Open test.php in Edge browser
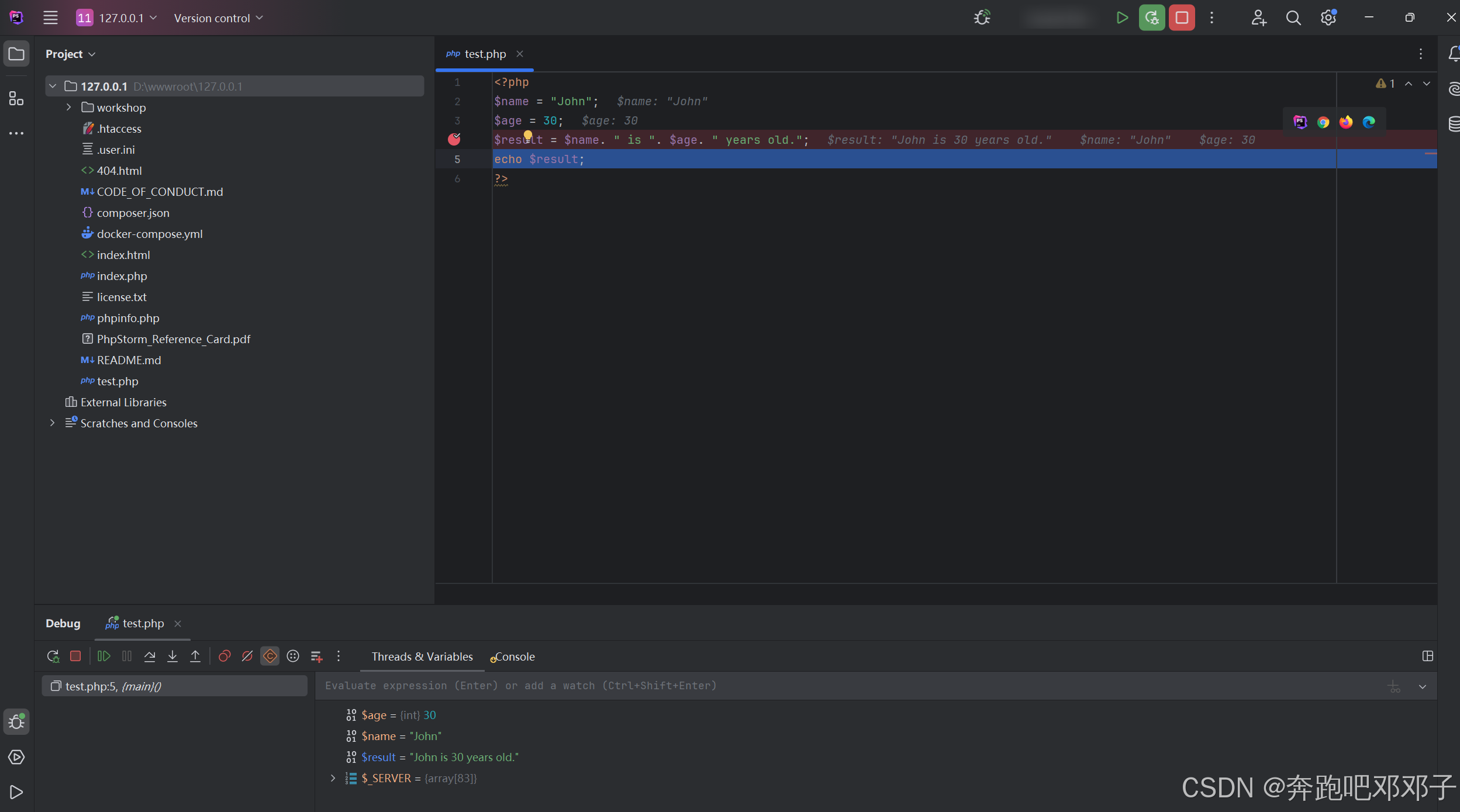1460x812 pixels. pos(1369,122)
